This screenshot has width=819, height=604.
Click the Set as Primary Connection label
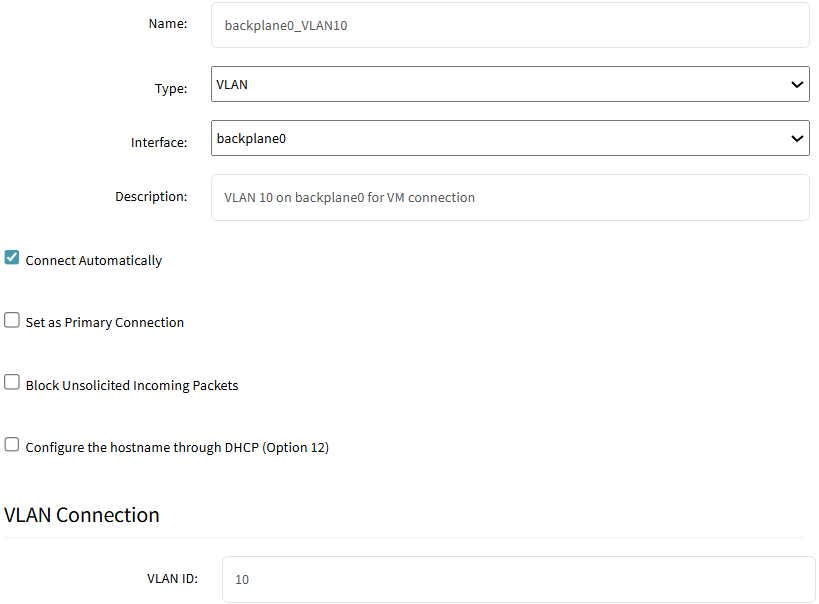[x=104, y=322]
